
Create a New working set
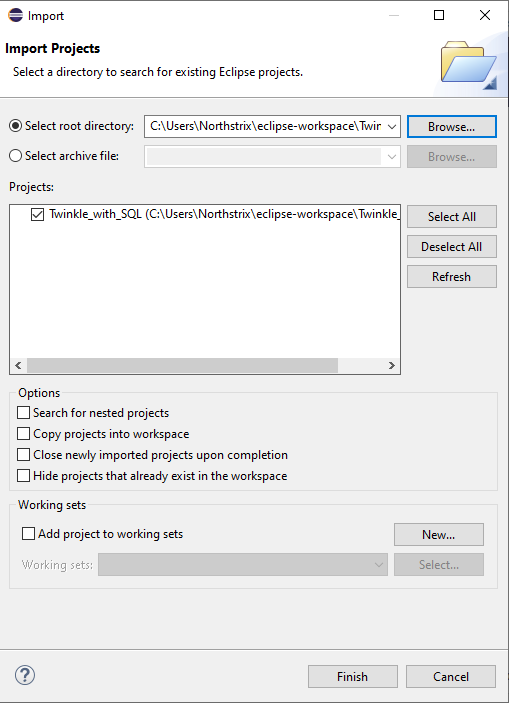click(x=439, y=534)
